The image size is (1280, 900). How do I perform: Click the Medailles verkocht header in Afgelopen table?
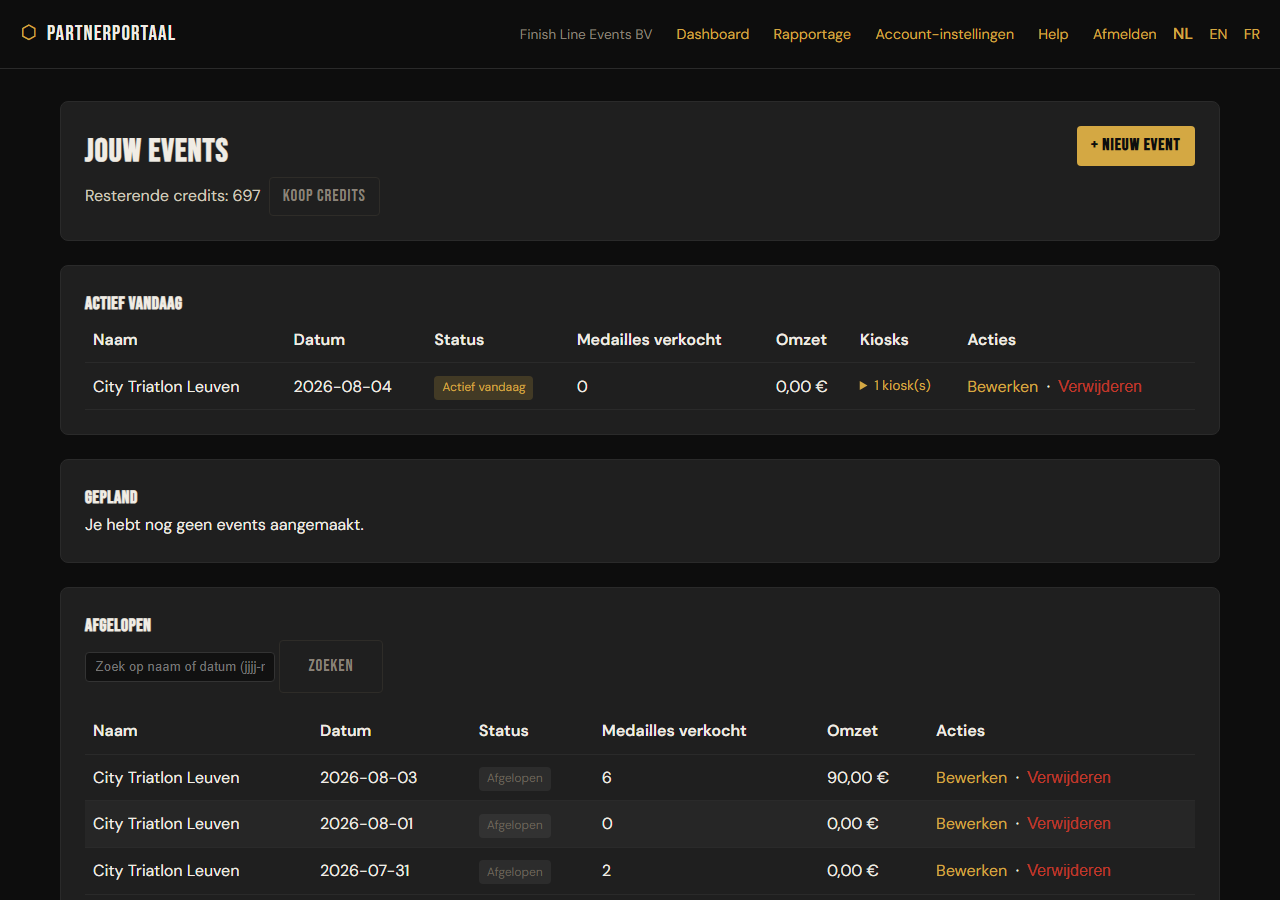coord(674,731)
